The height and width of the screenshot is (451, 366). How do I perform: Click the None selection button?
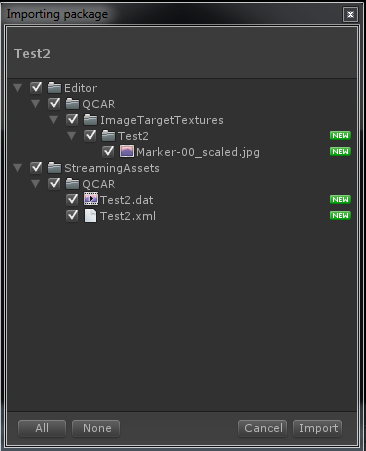96,428
